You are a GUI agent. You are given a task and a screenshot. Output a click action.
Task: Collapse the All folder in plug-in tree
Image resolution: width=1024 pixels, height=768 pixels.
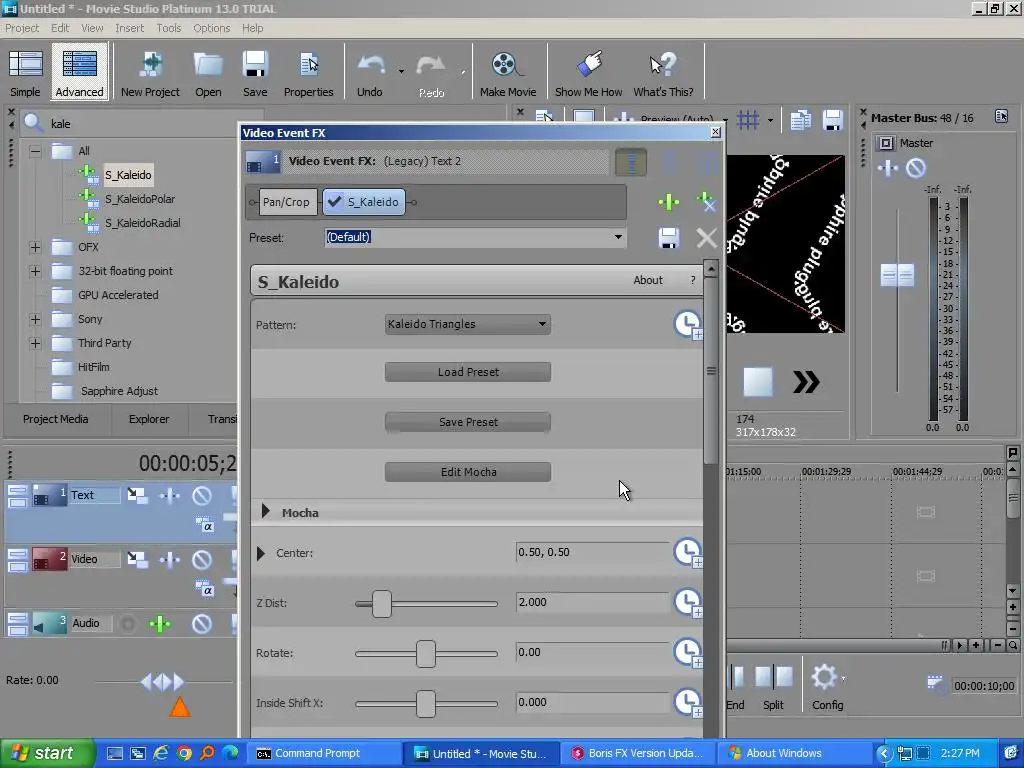coord(35,151)
